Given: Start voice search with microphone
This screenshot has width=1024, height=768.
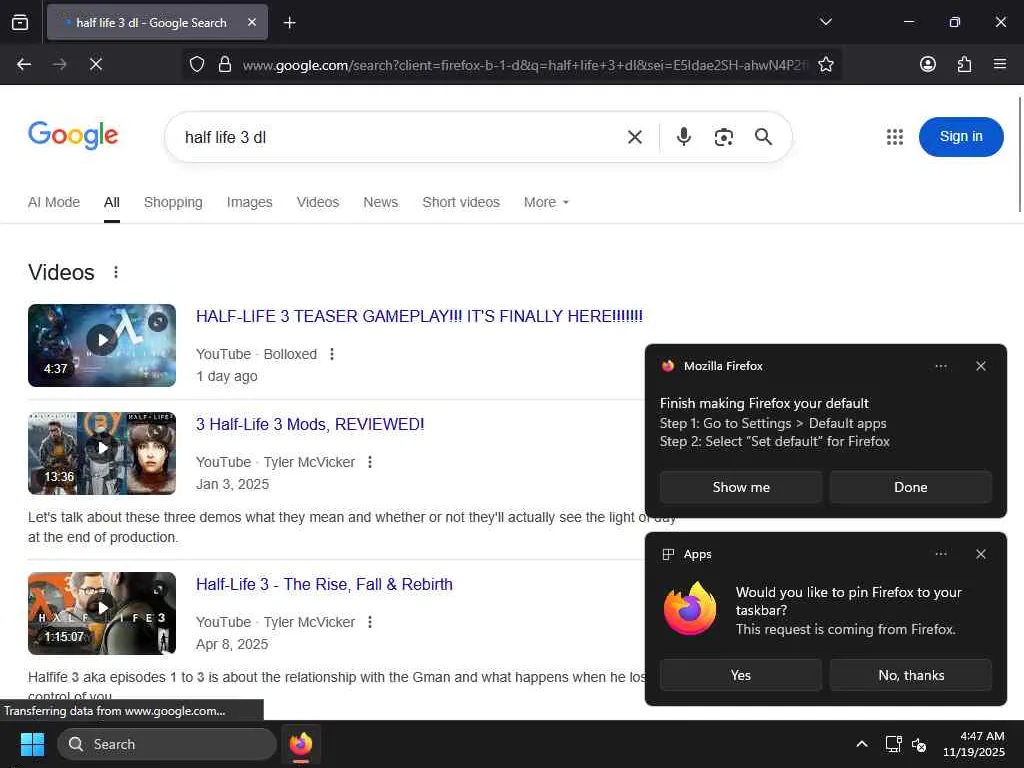Looking at the screenshot, I should point(684,136).
